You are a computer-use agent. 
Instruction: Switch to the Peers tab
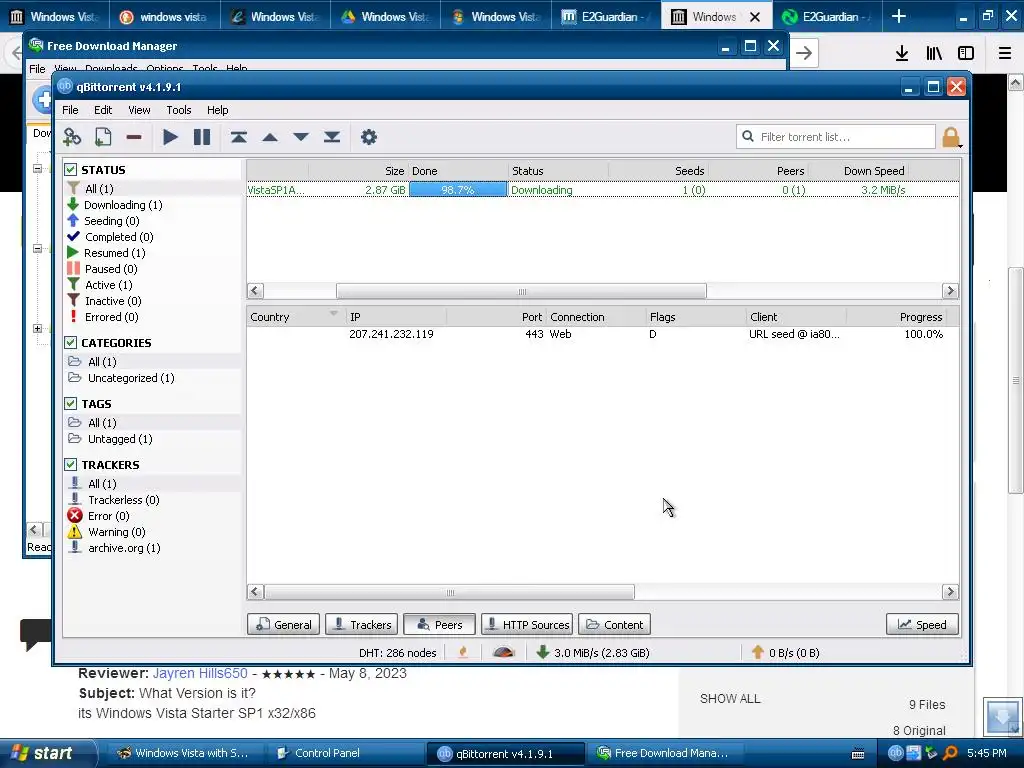pyautogui.click(x=440, y=624)
